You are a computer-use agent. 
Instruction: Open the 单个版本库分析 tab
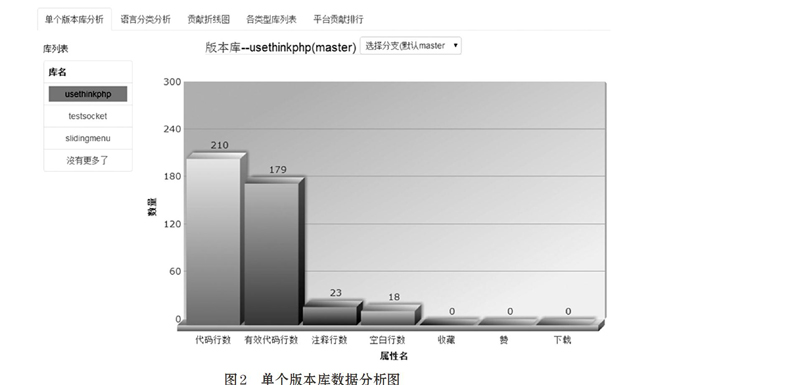[x=74, y=19]
